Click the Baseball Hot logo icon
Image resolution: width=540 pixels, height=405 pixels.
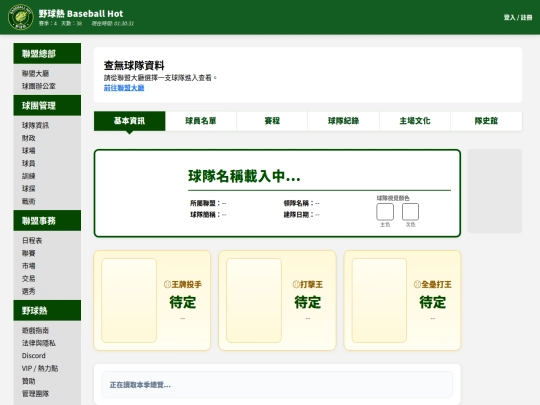[x=21, y=17]
